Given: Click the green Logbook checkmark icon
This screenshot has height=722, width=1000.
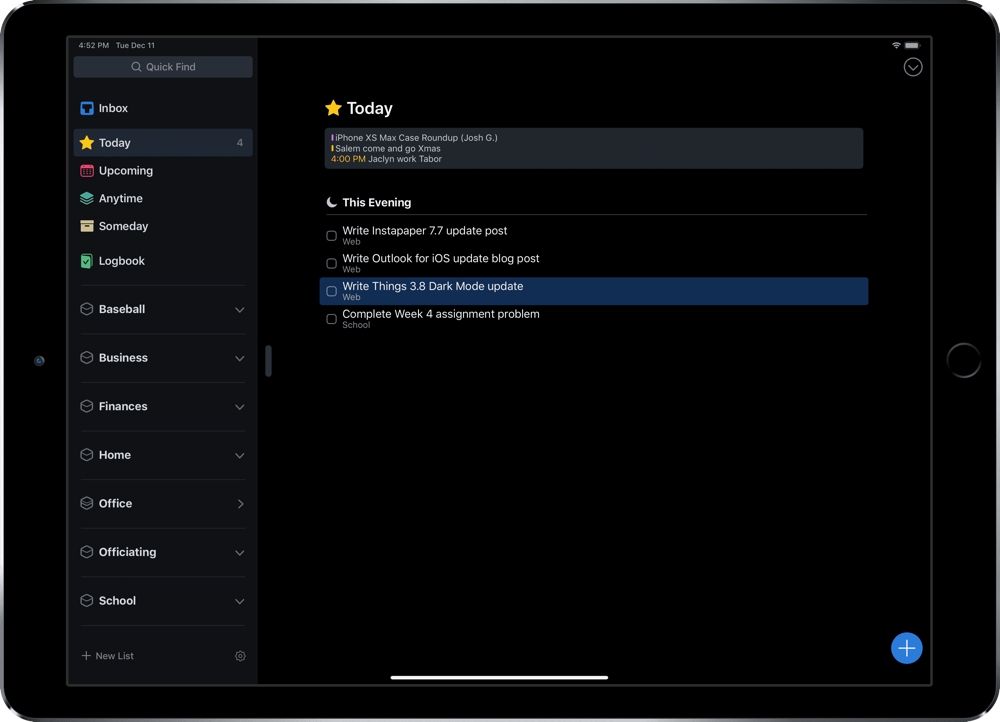Looking at the screenshot, I should click(87, 261).
